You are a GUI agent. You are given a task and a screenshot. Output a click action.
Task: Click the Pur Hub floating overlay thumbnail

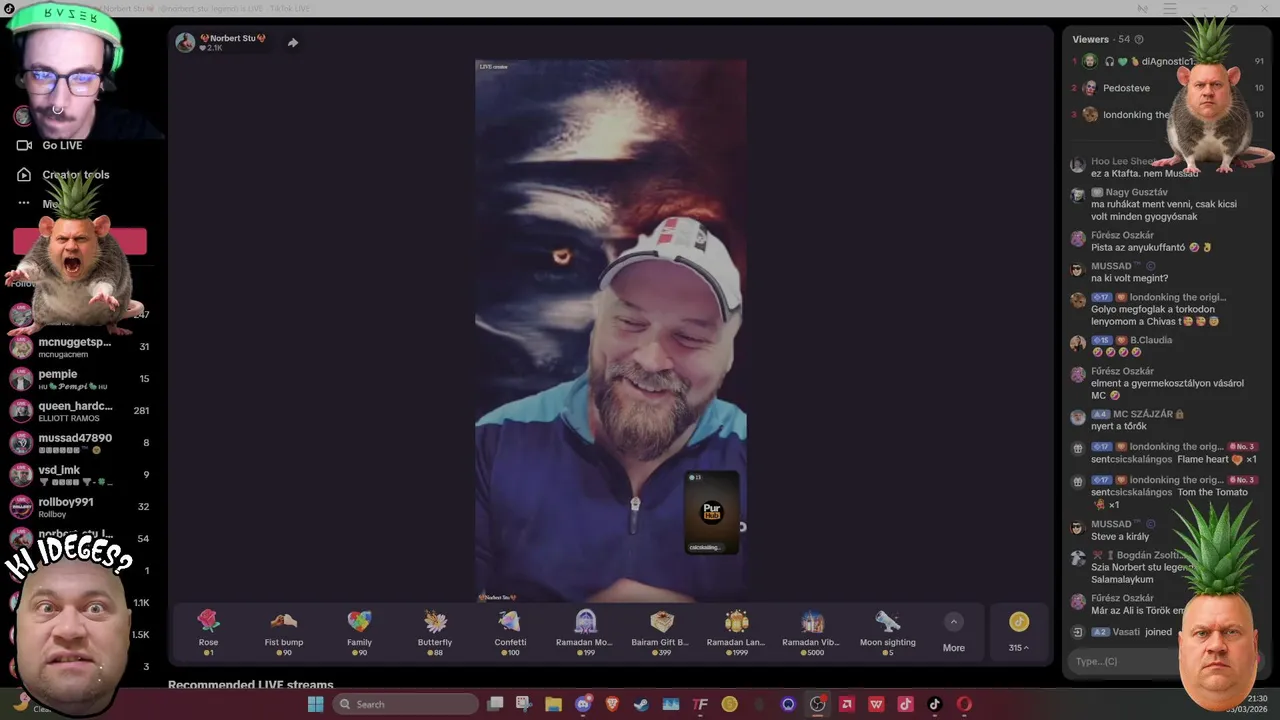click(x=712, y=513)
